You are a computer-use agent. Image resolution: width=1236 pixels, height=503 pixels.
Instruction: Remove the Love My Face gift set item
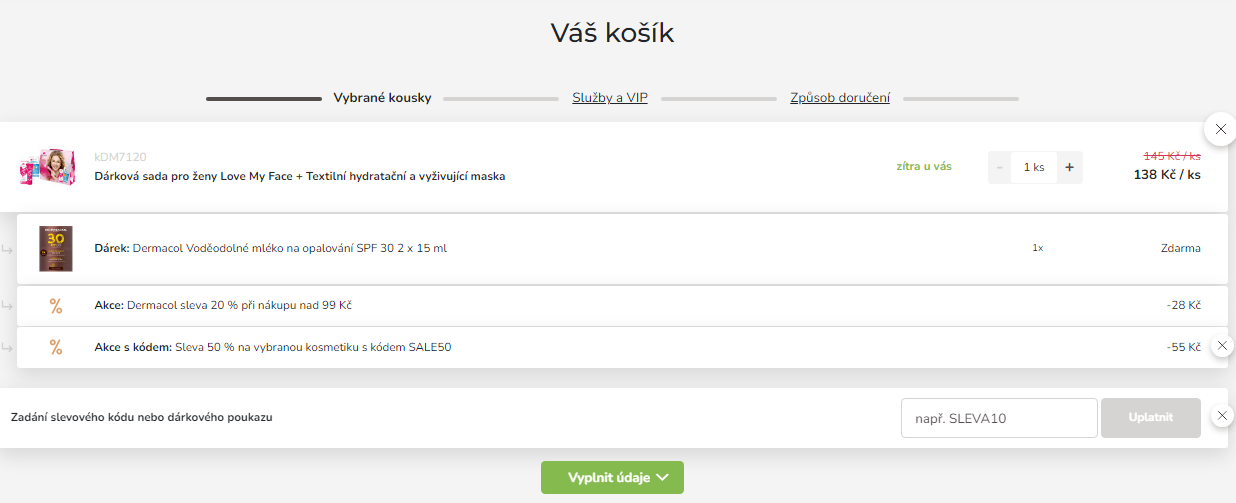click(1220, 129)
